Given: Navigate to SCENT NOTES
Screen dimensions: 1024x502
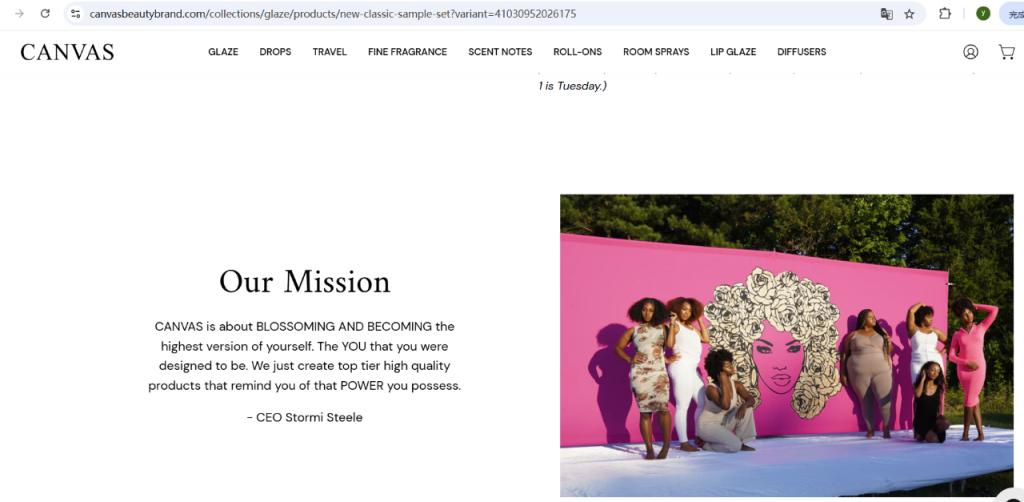Looking at the screenshot, I should click(500, 52).
